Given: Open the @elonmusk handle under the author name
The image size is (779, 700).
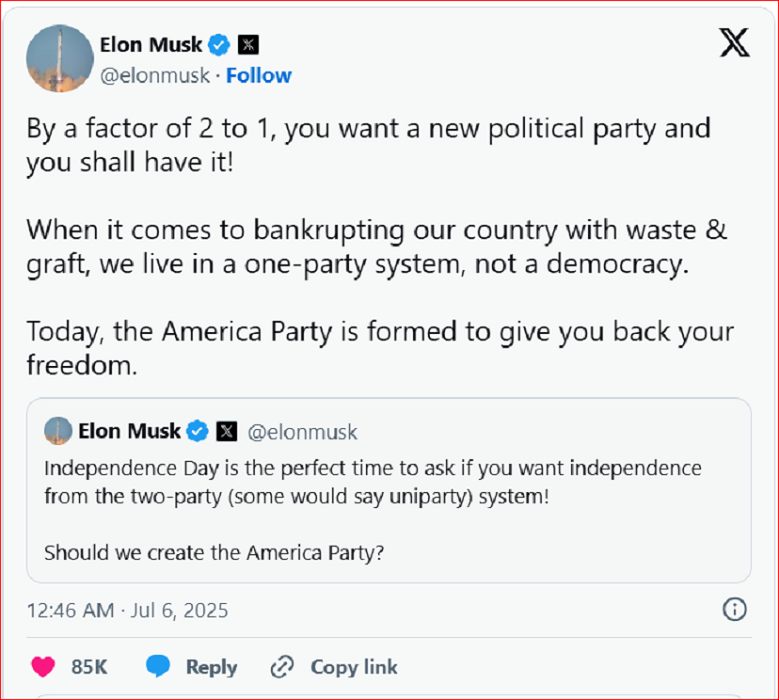Looking at the screenshot, I should 155,76.
